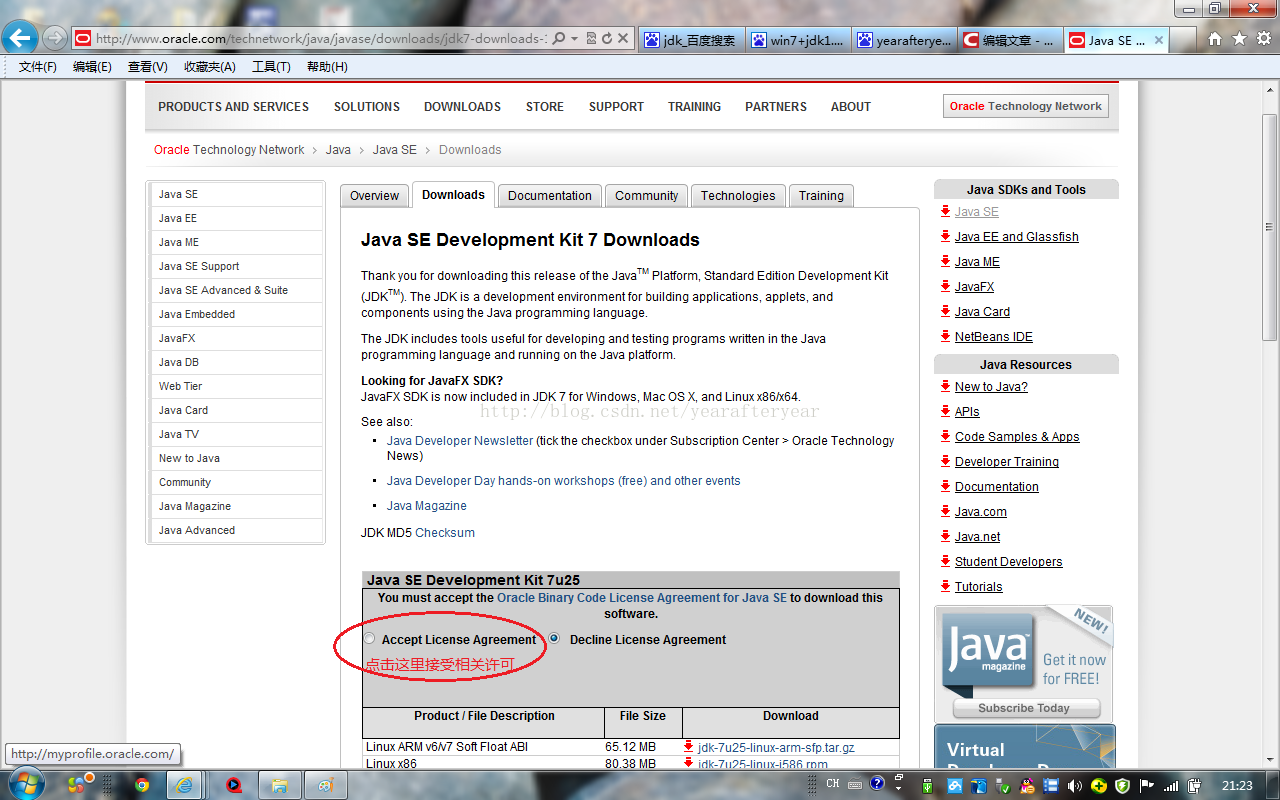This screenshot has height=800, width=1280.
Task: Open the IE home page icon
Action: click(x=1215, y=39)
